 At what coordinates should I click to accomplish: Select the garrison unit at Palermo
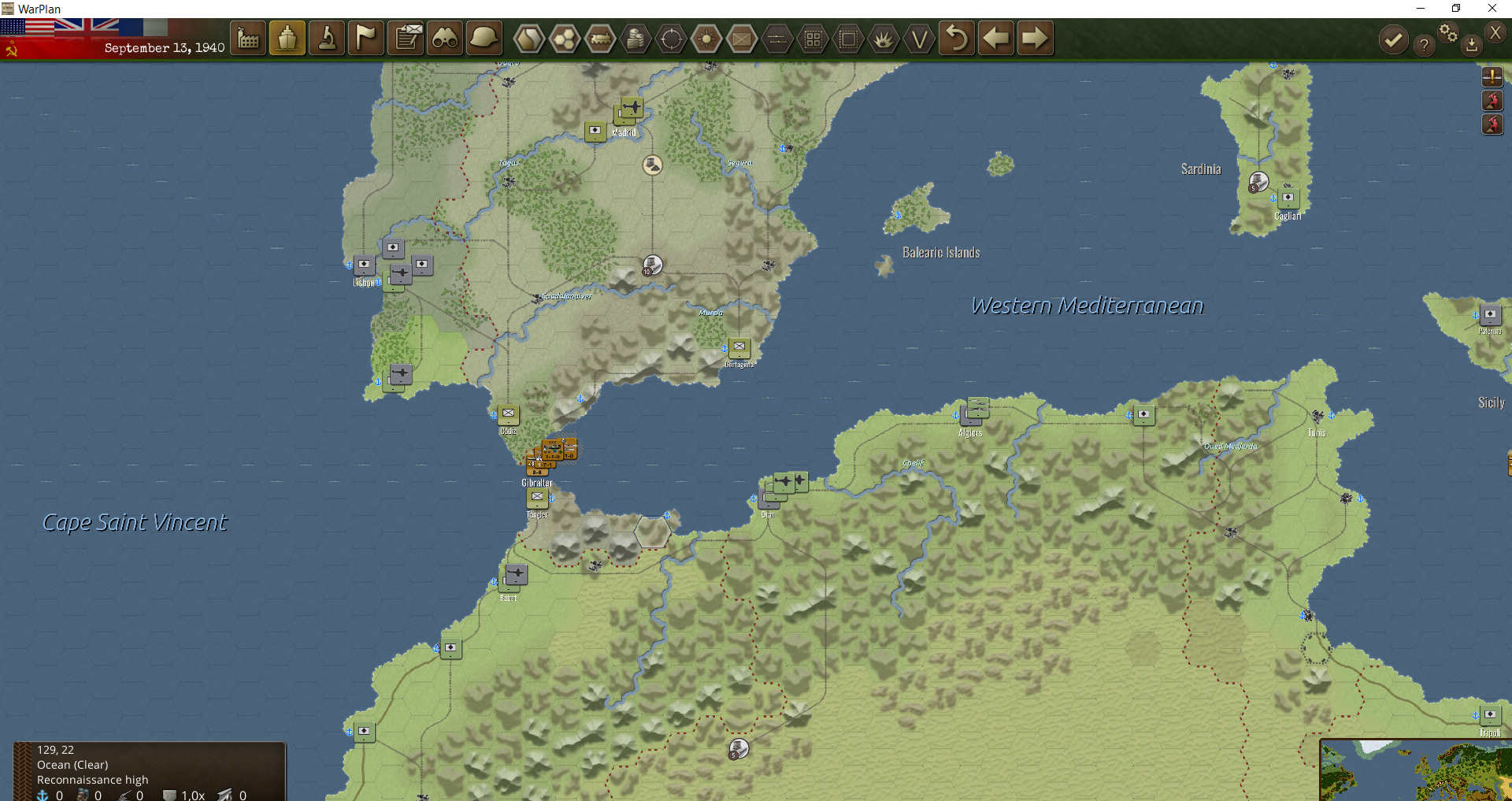[x=1490, y=314]
